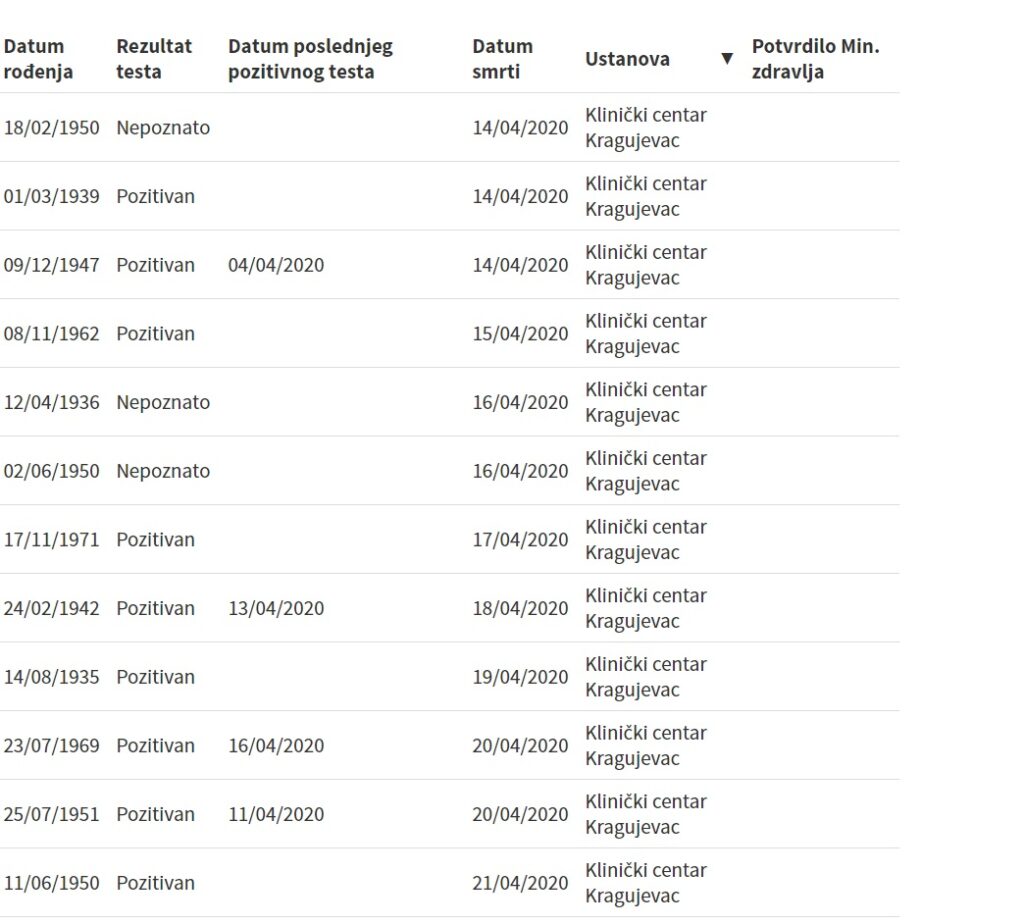Sort table by Datum smrti header
The width and height of the screenshot is (1024, 924).
point(503,59)
